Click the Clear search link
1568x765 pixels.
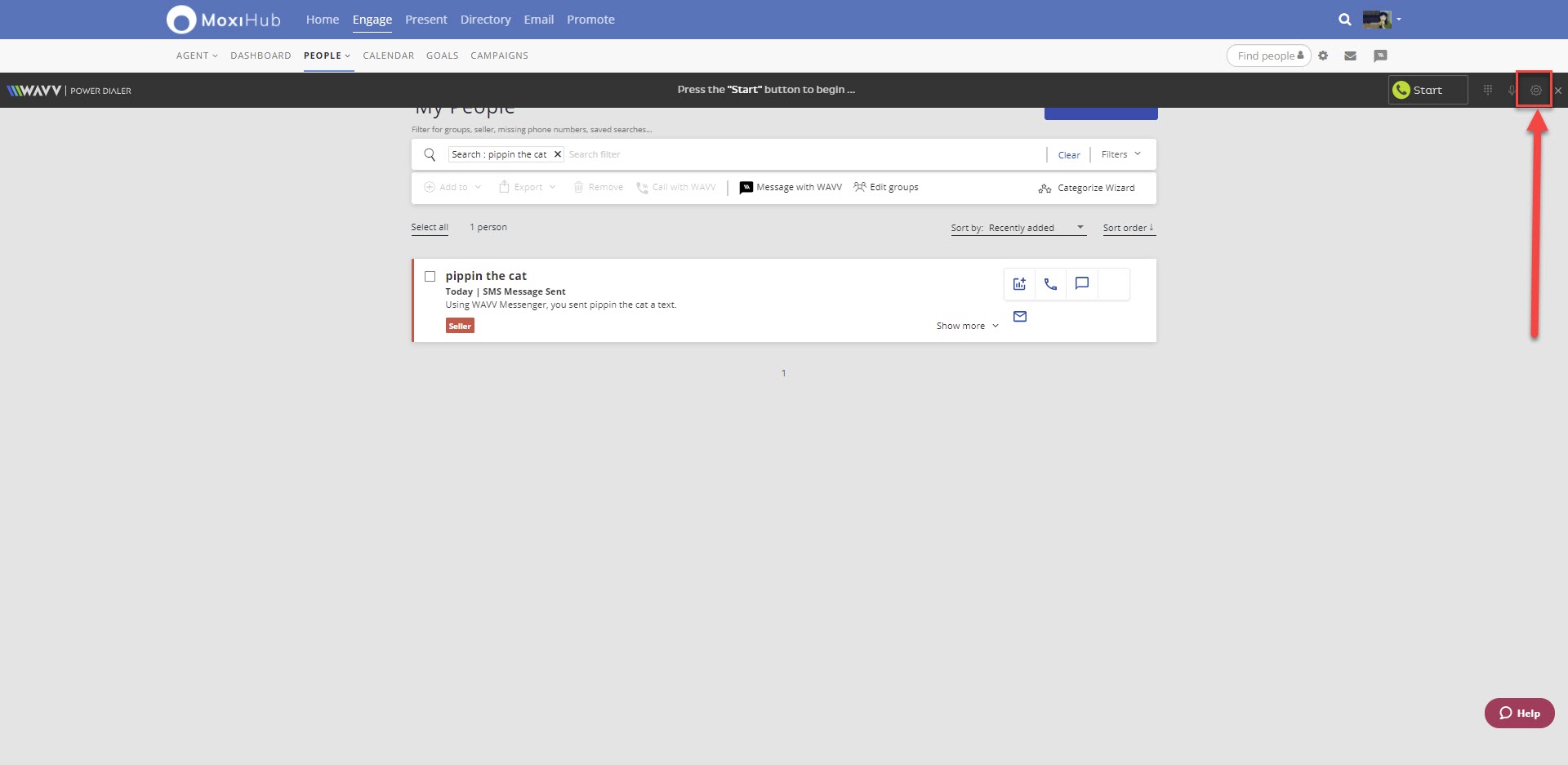1068,155
